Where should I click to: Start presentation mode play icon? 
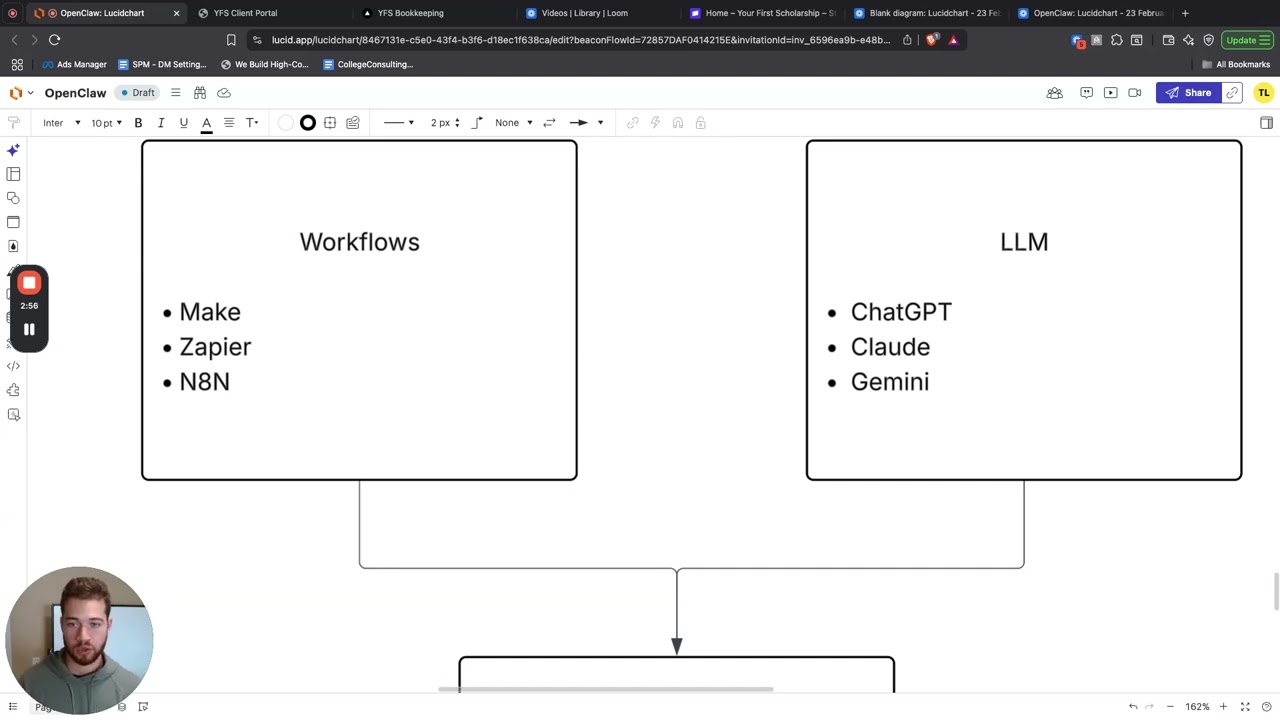1110,93
